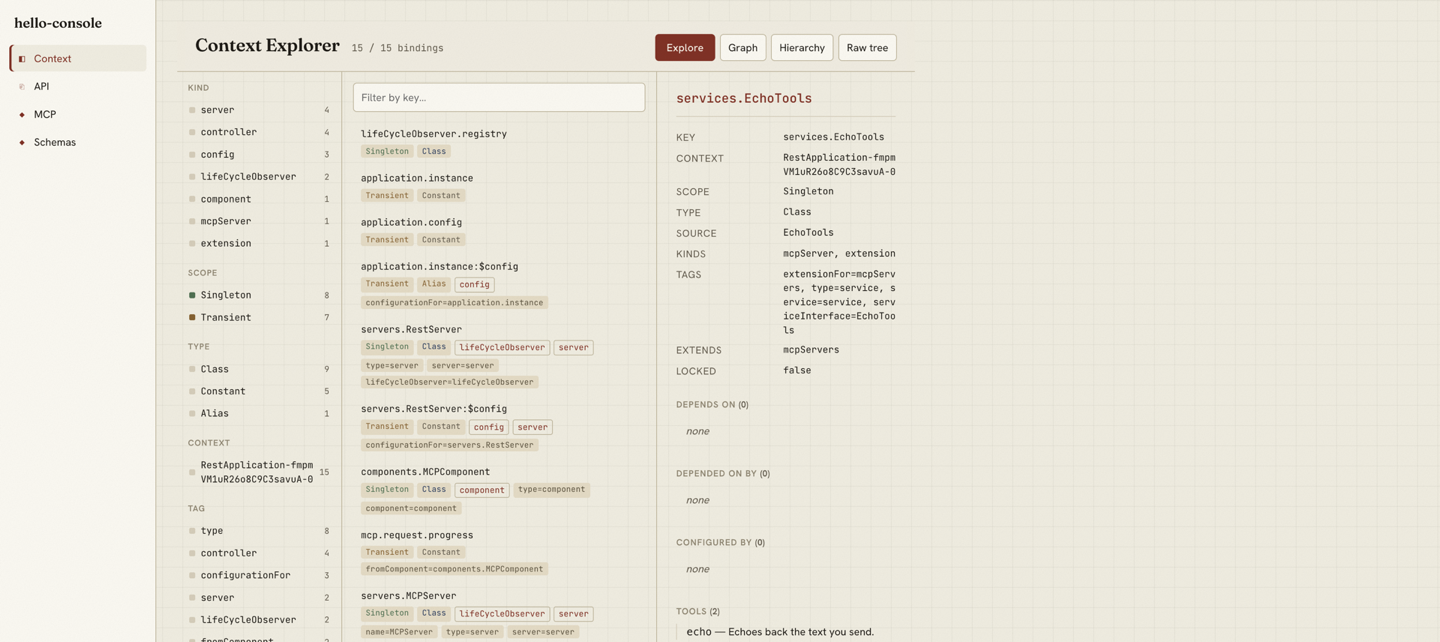Toggle the Constant type filter
This screenshot has width=1440, height=642.
pyautogui.click(x=259, y=391)
